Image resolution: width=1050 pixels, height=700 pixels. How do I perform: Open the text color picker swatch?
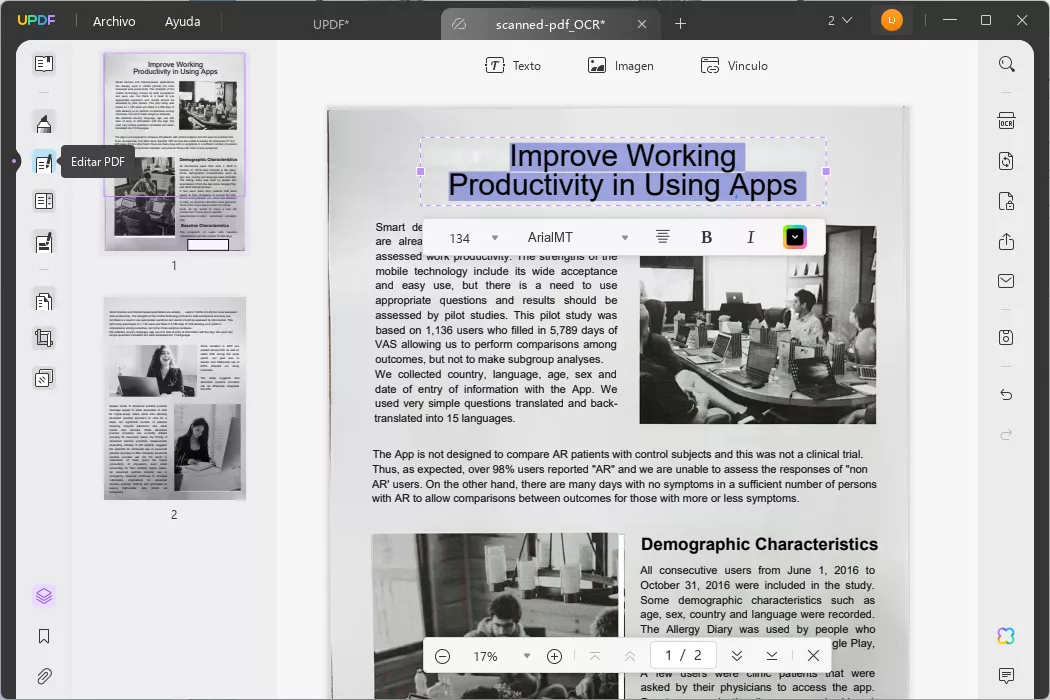795,237
